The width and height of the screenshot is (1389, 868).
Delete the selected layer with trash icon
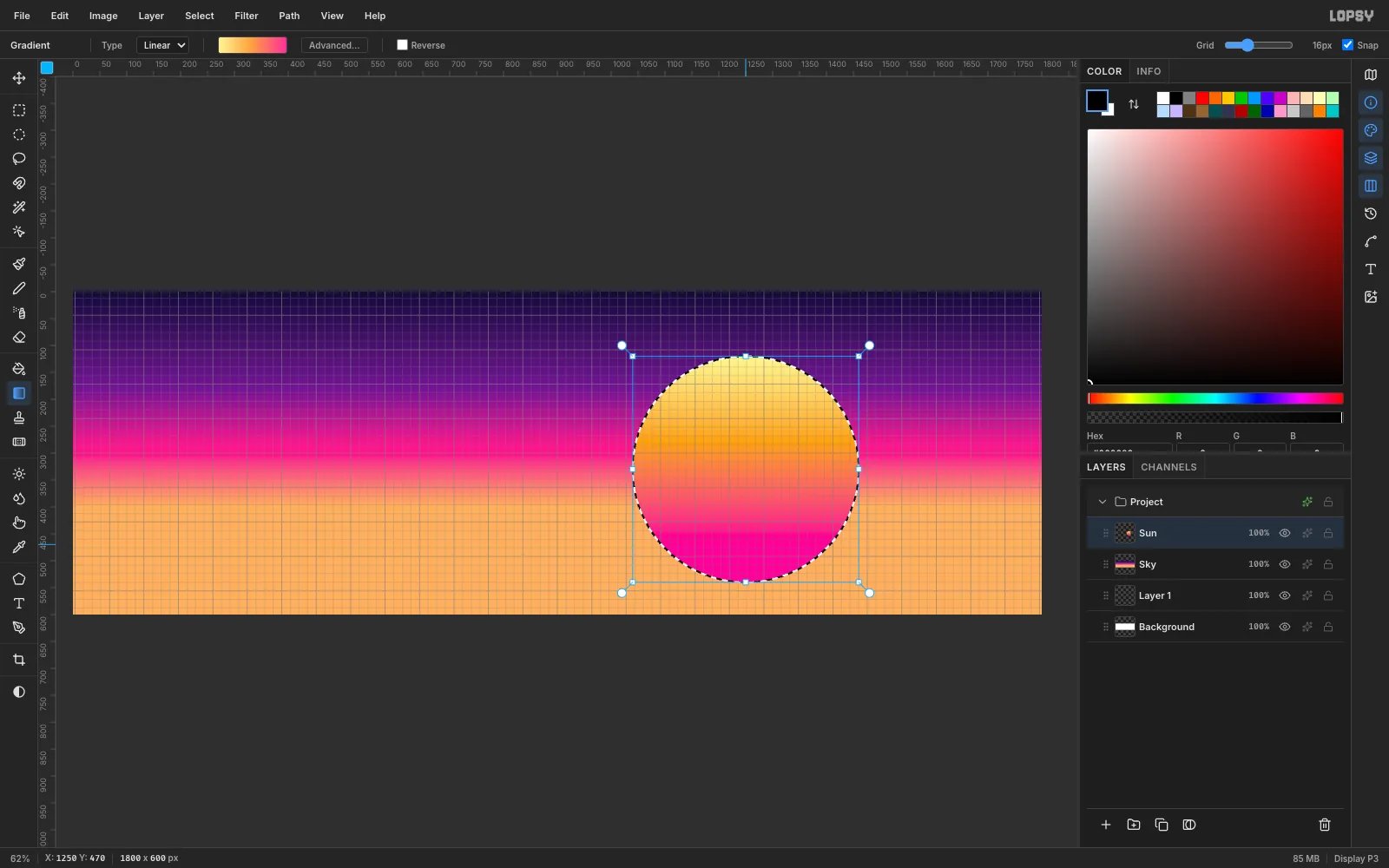pyautogui.click(x=1325, y=825)
